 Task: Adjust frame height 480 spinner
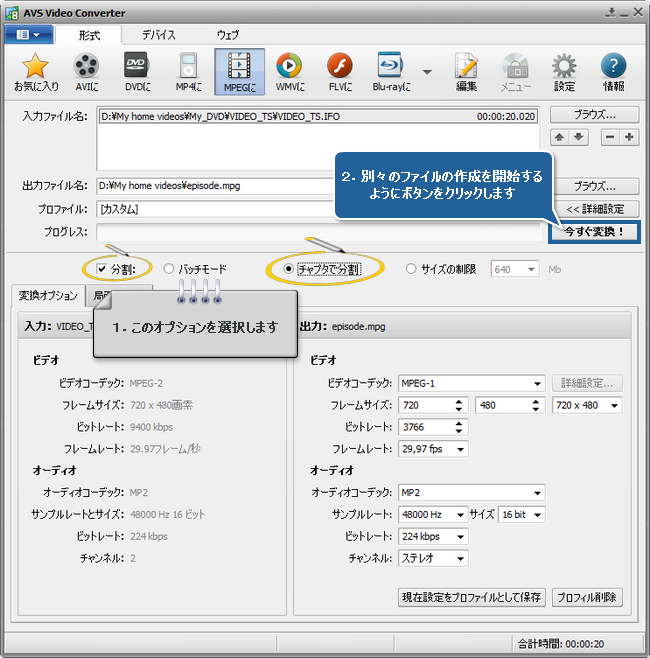coord(536,405)
